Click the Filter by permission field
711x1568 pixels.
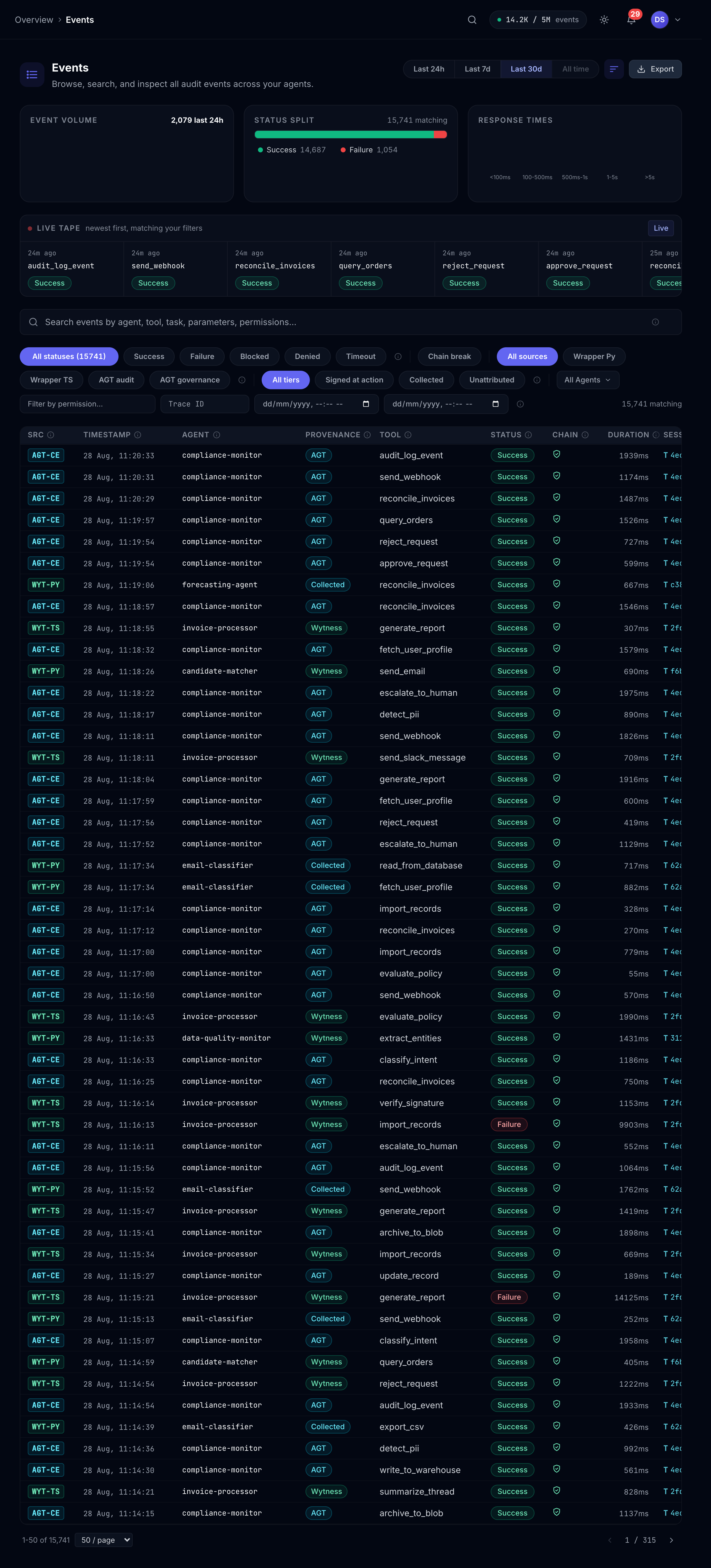click(87, 404)
